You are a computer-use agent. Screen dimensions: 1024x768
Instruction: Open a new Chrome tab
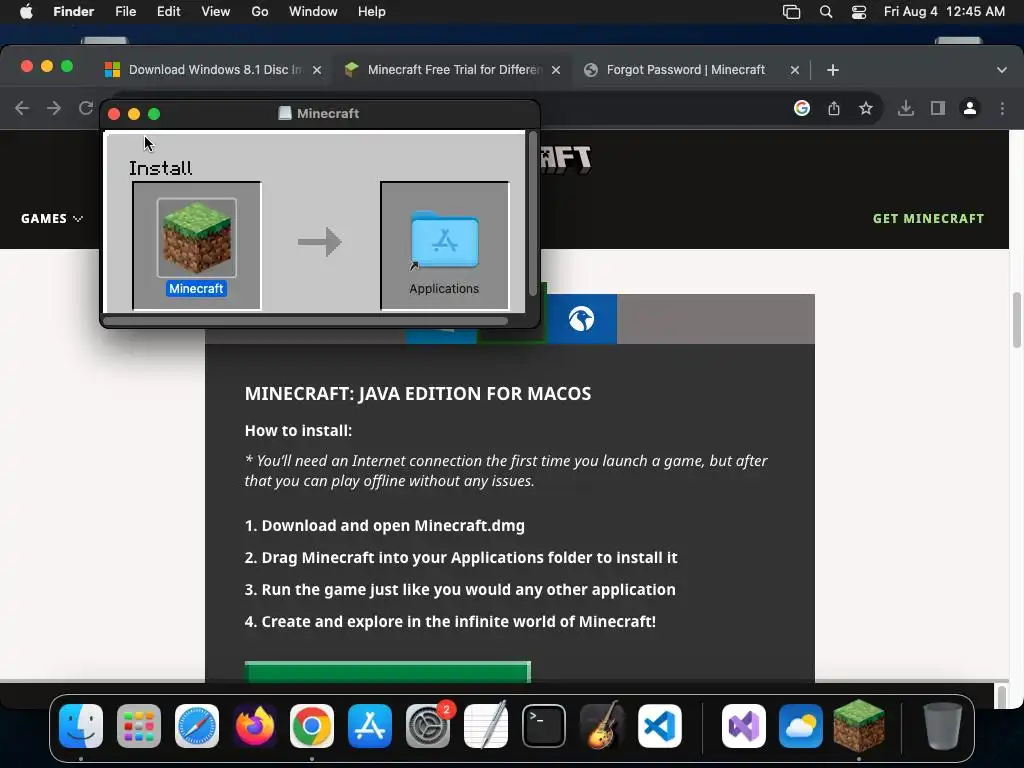tap(833, 70)
